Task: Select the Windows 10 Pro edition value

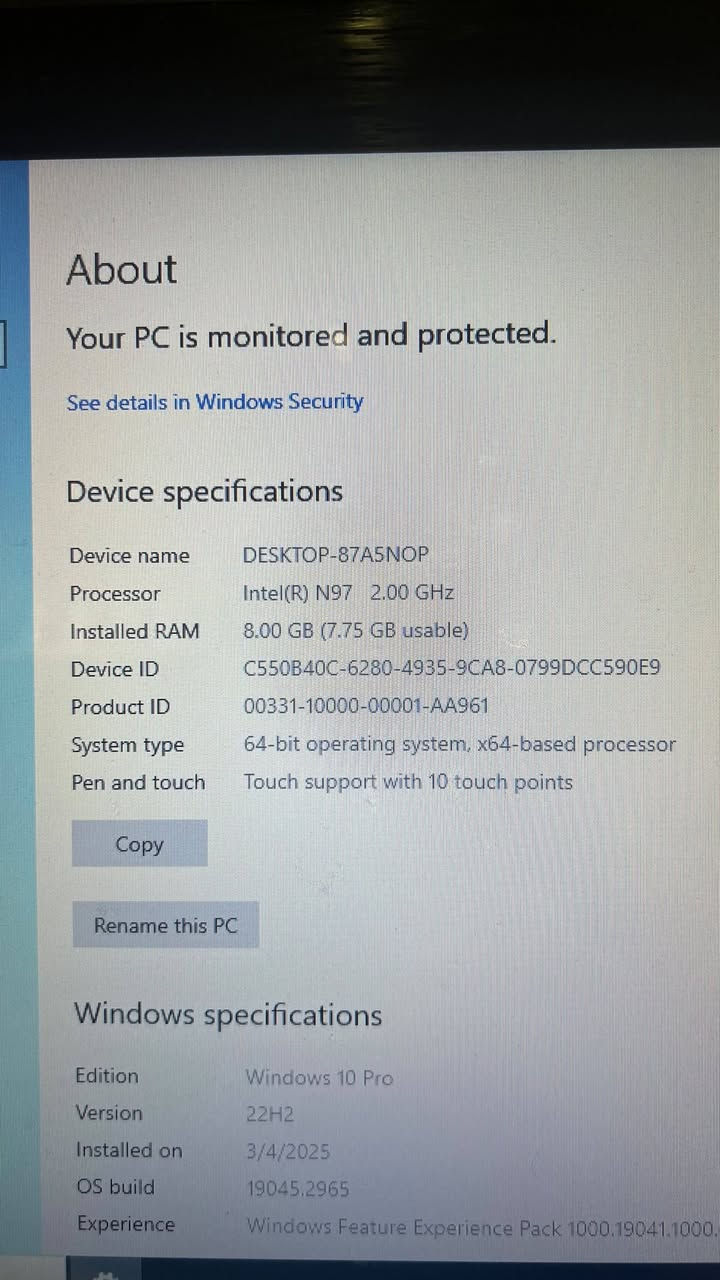Action: (x=319, y=1078)
